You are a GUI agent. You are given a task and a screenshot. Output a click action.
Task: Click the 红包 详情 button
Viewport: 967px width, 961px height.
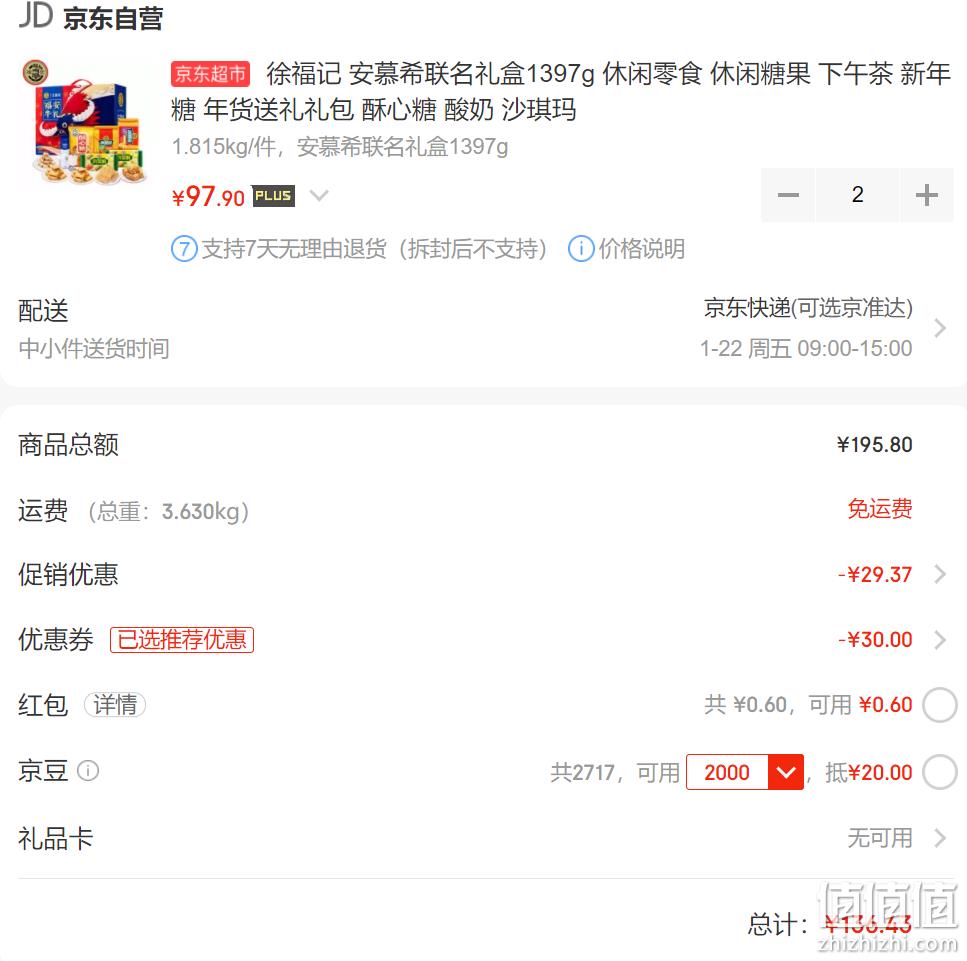pos(115,705)
